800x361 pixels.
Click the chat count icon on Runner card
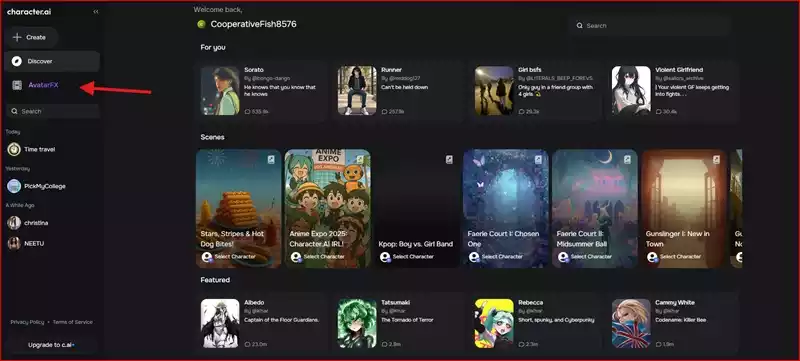click(384, 111)
